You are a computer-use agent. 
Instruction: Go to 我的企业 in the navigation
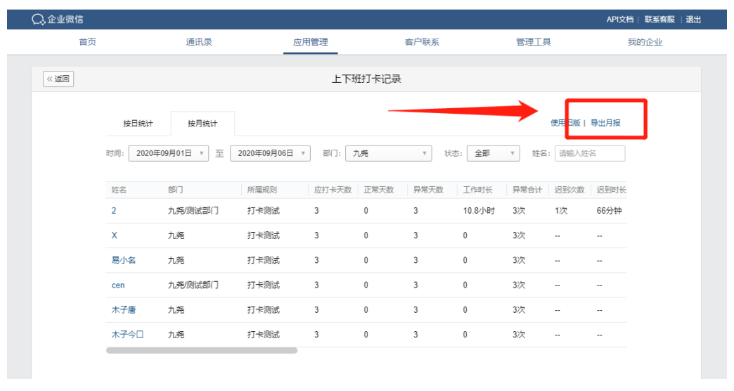tap(645, 42)
